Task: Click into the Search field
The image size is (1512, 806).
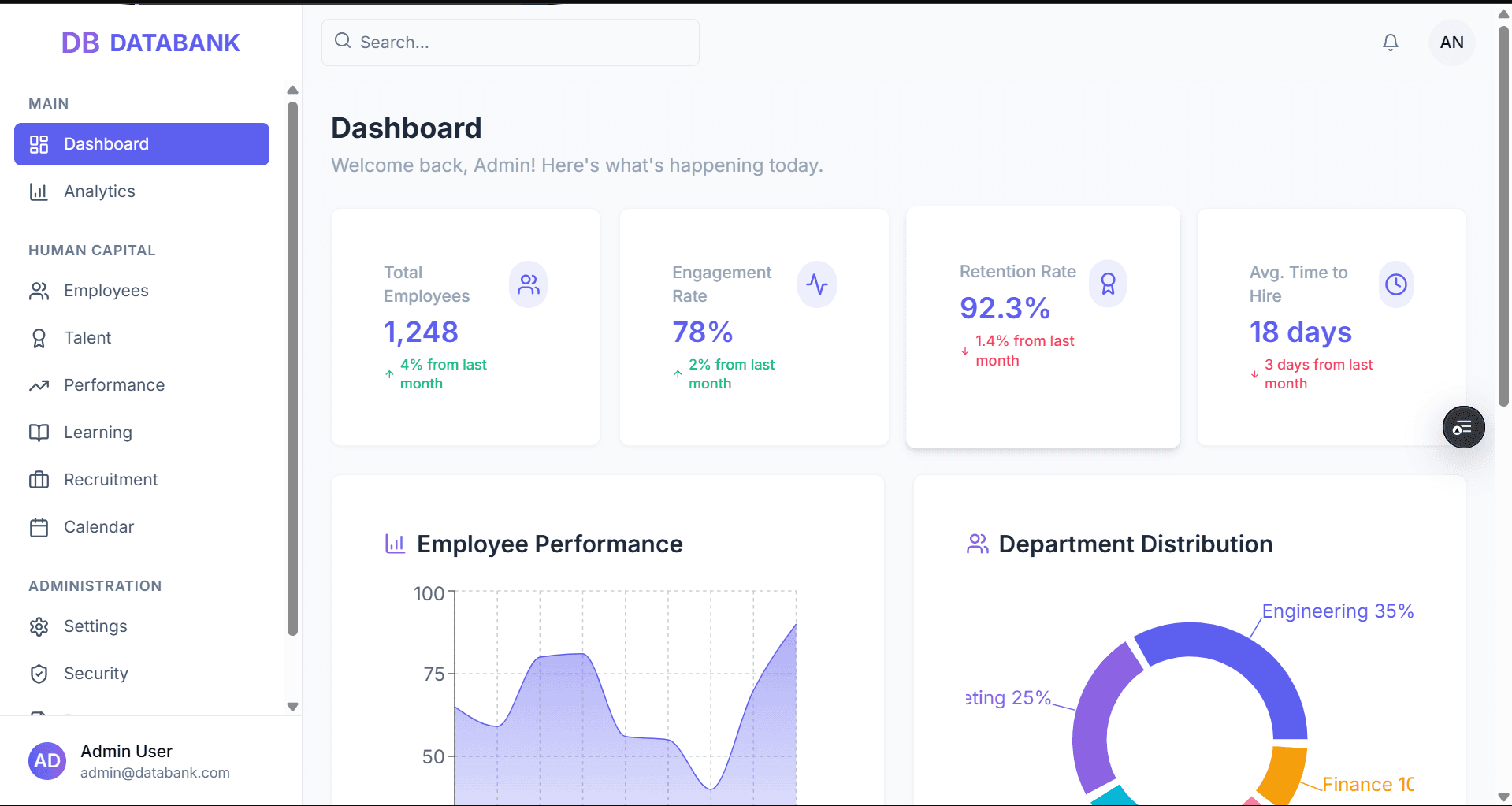Action: (x=511, y=43)
